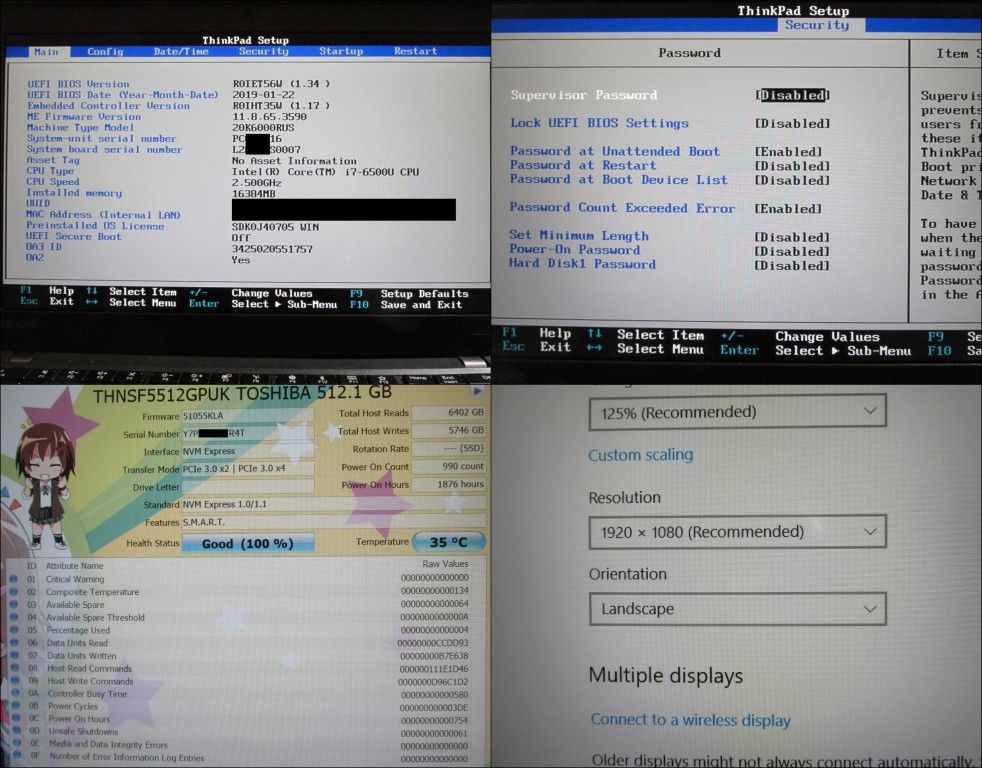Click the Preinstalled OS License value SDK0J40705 WIN

275,227
